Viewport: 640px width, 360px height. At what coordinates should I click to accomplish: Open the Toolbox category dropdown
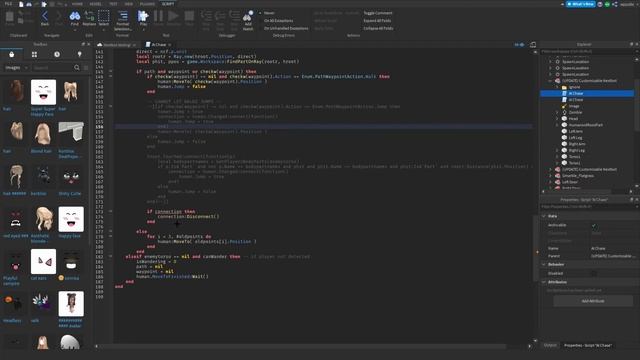(x=16, y=67)
